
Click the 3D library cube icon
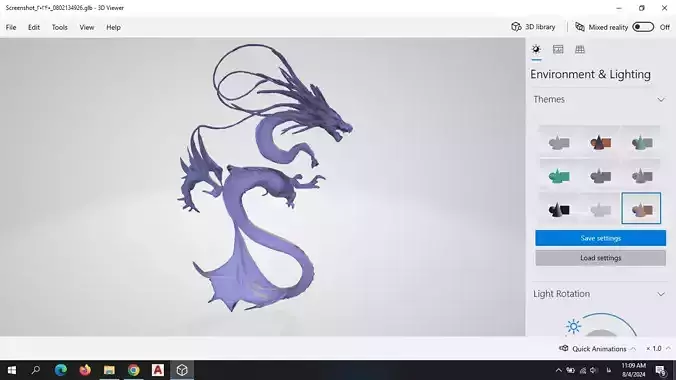[x=516, y=27]
